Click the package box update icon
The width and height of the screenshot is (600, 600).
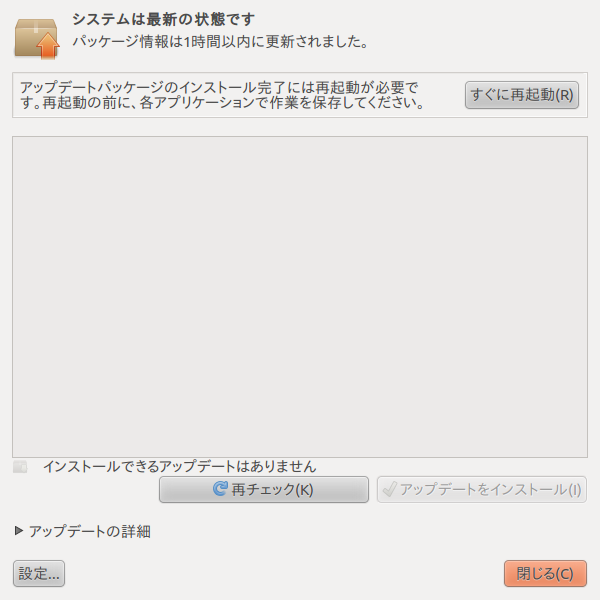click(x=37, y=38)
